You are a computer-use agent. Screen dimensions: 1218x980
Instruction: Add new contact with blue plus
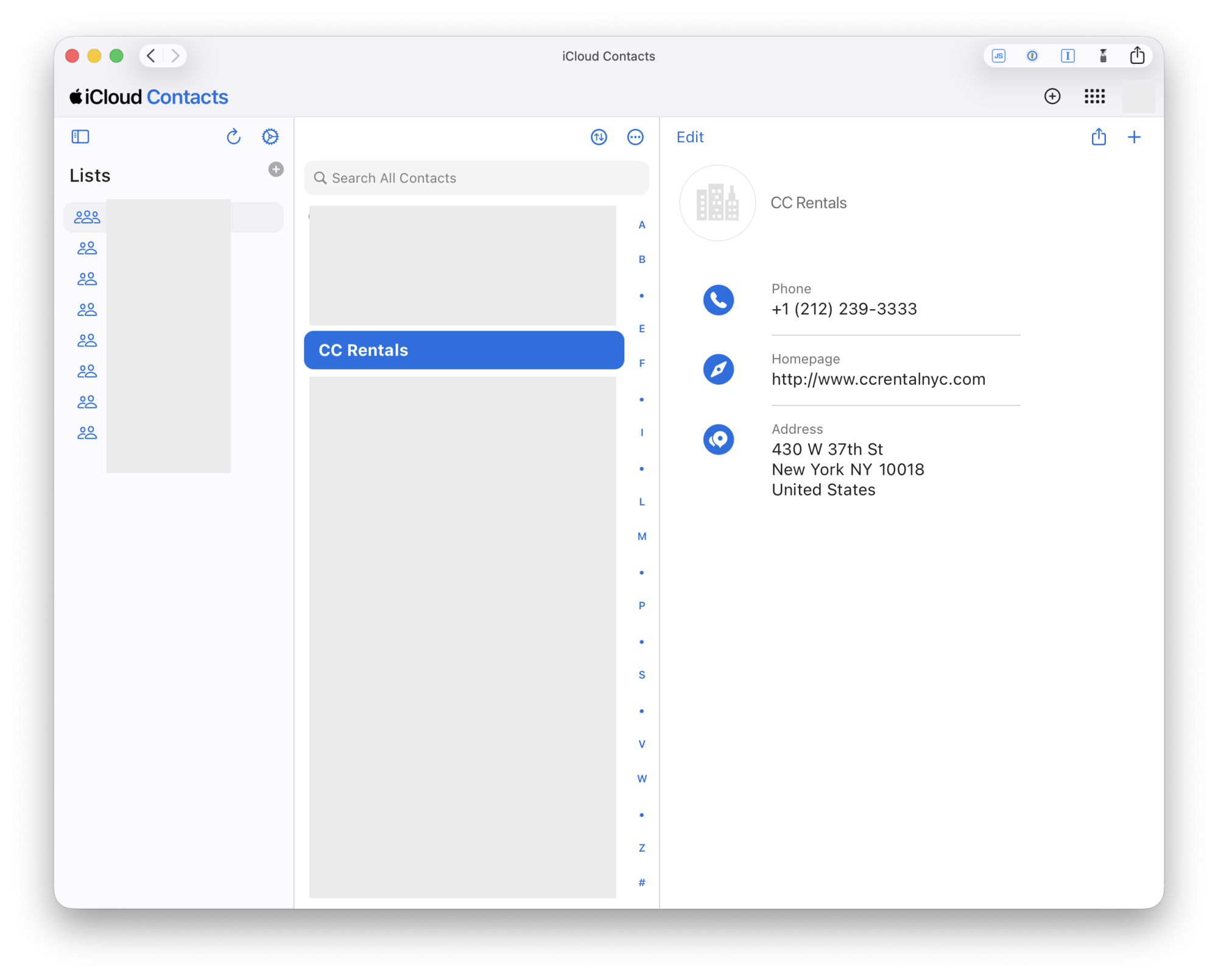pos(1134,137)
